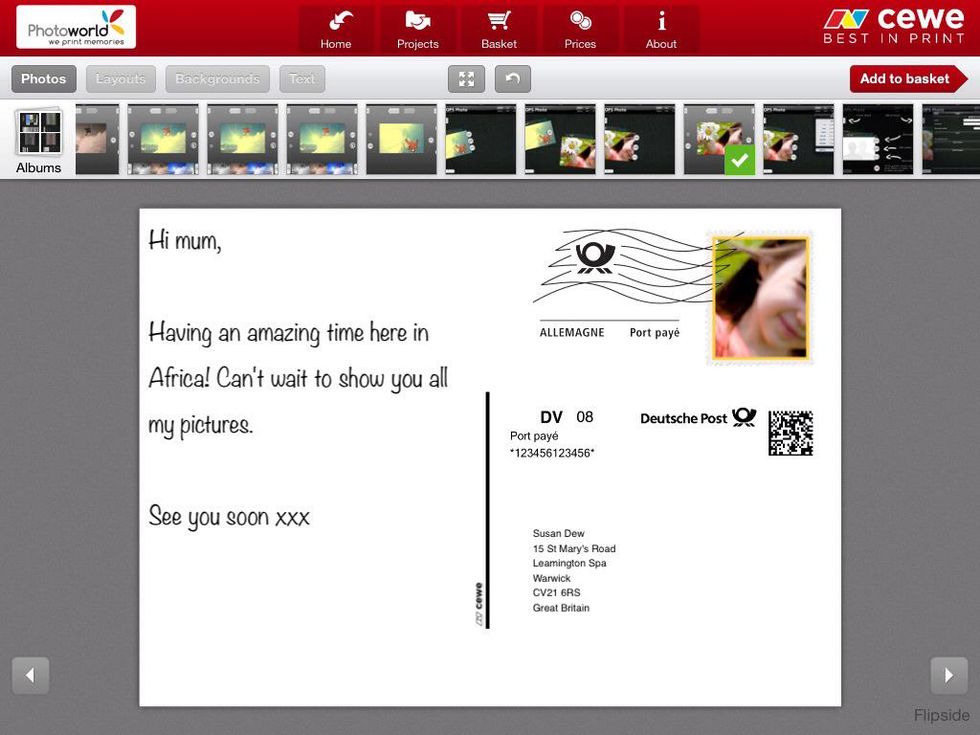Open the shopping Basket
Viewport: 980px width, 735px height.
click(x=499, y=29)
